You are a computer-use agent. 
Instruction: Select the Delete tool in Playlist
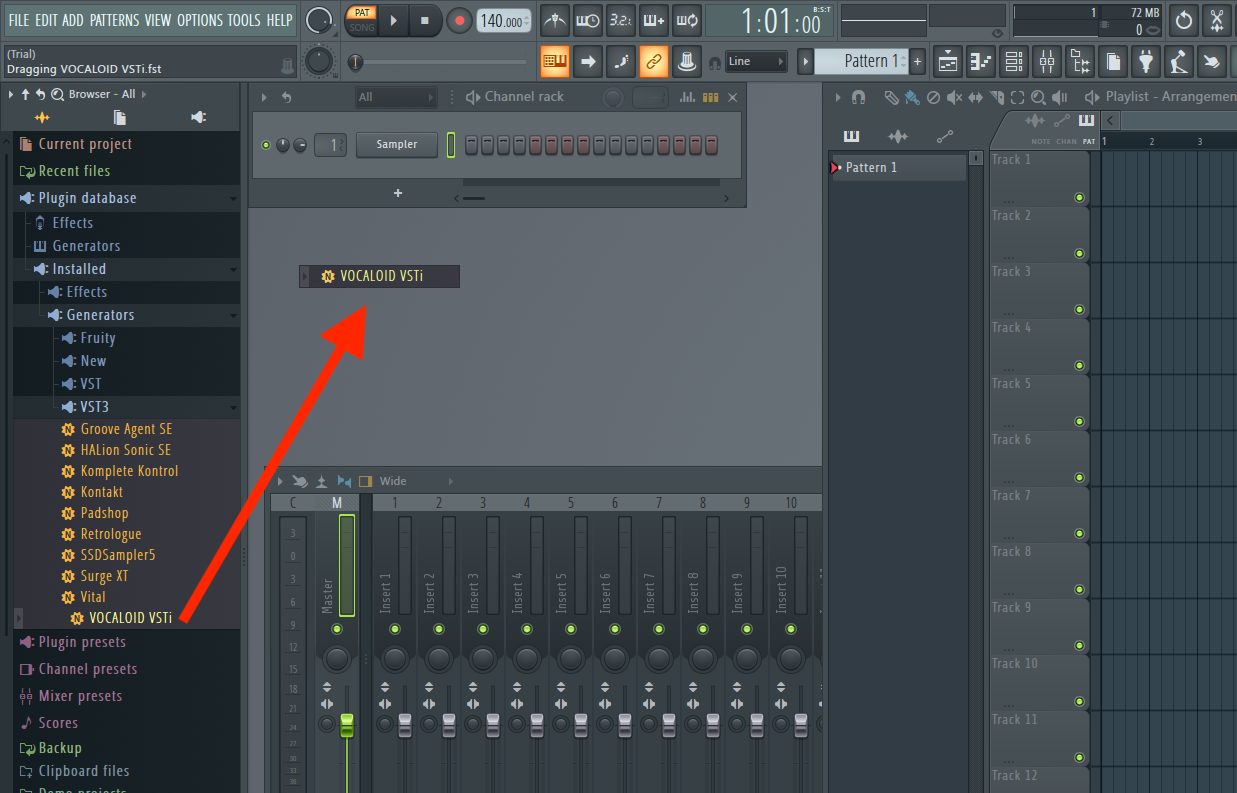tap(933, 97)
